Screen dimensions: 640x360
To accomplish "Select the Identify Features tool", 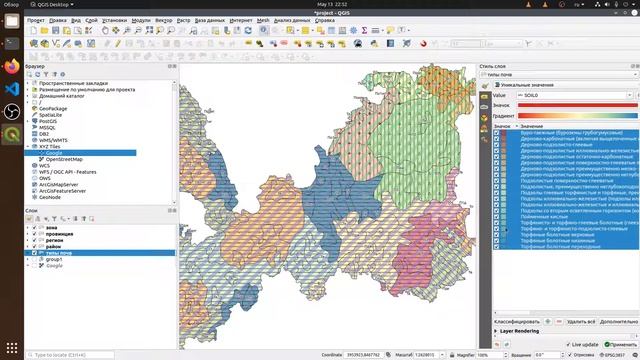I will (x=264, y=31).
